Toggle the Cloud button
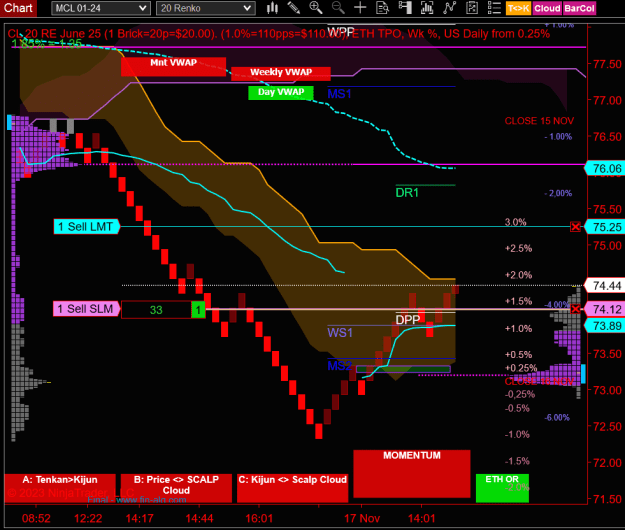 (x=547, y=8)
